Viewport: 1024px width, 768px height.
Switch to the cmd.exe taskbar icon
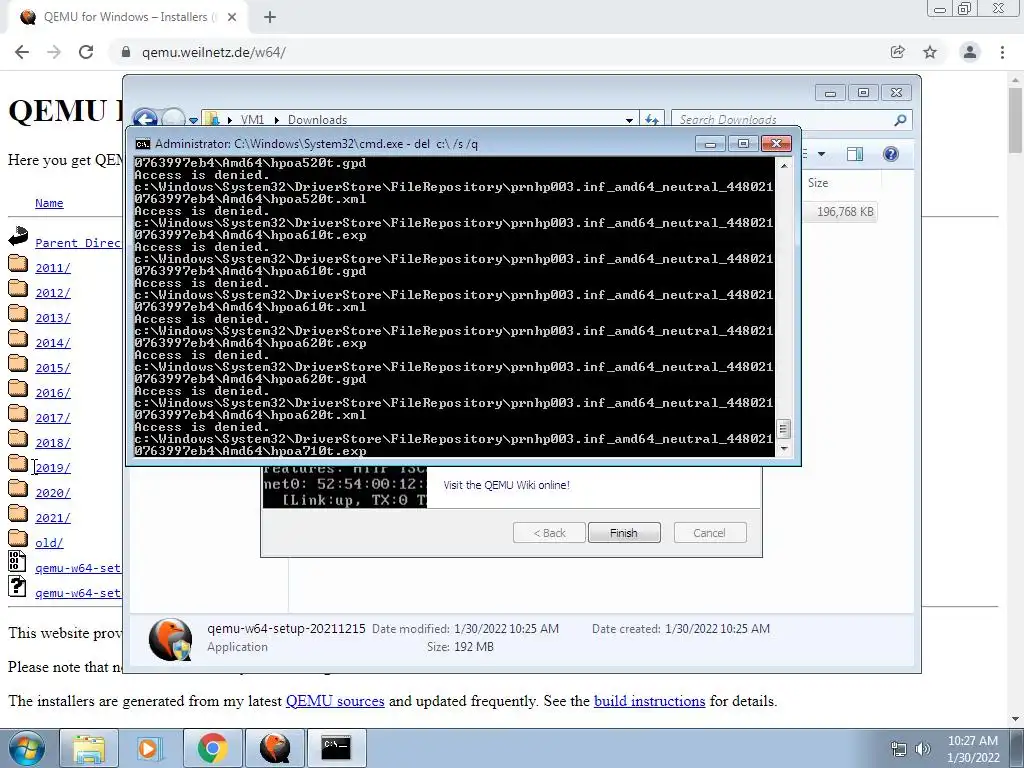(x=336, y=748)
